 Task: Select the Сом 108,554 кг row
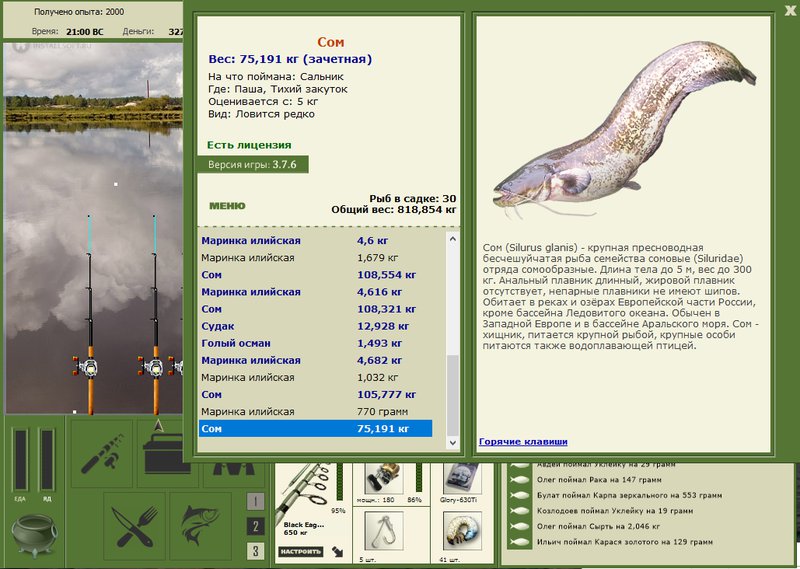point(315,275)
